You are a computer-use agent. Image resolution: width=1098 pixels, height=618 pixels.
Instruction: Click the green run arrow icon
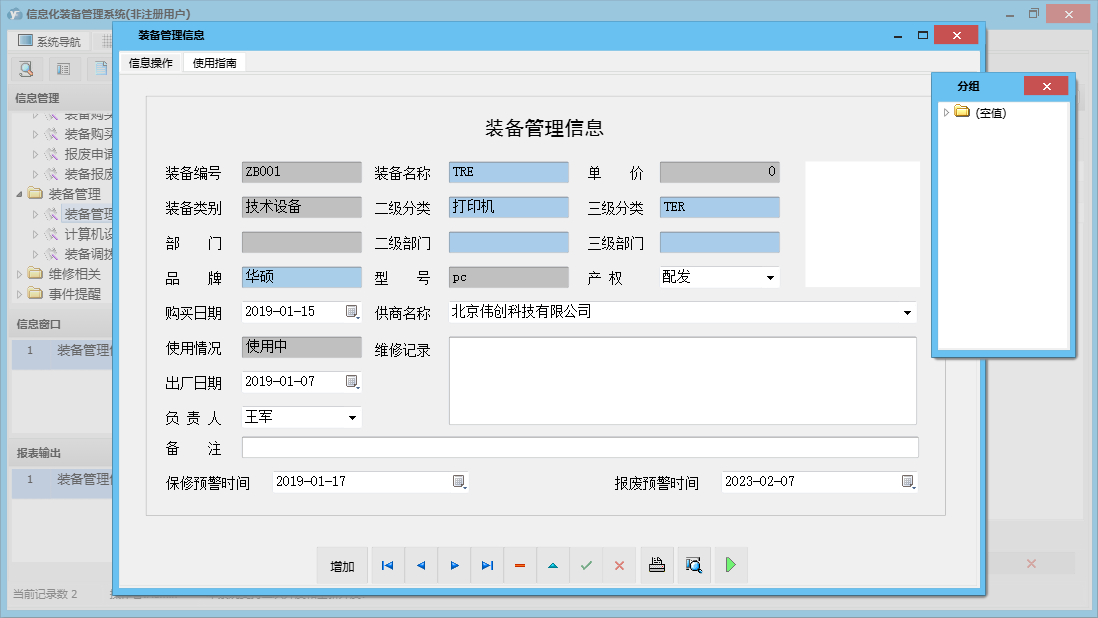click(x=730, y=565)
